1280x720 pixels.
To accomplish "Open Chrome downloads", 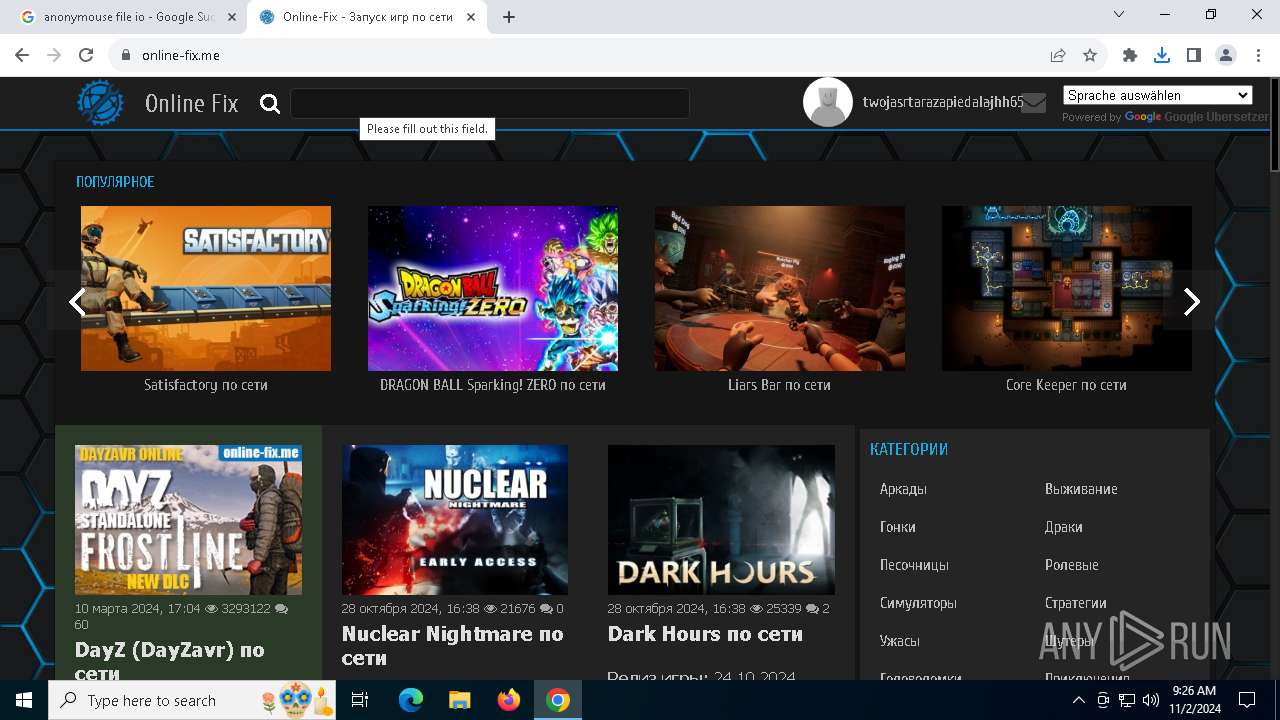I will (1162, 55).
